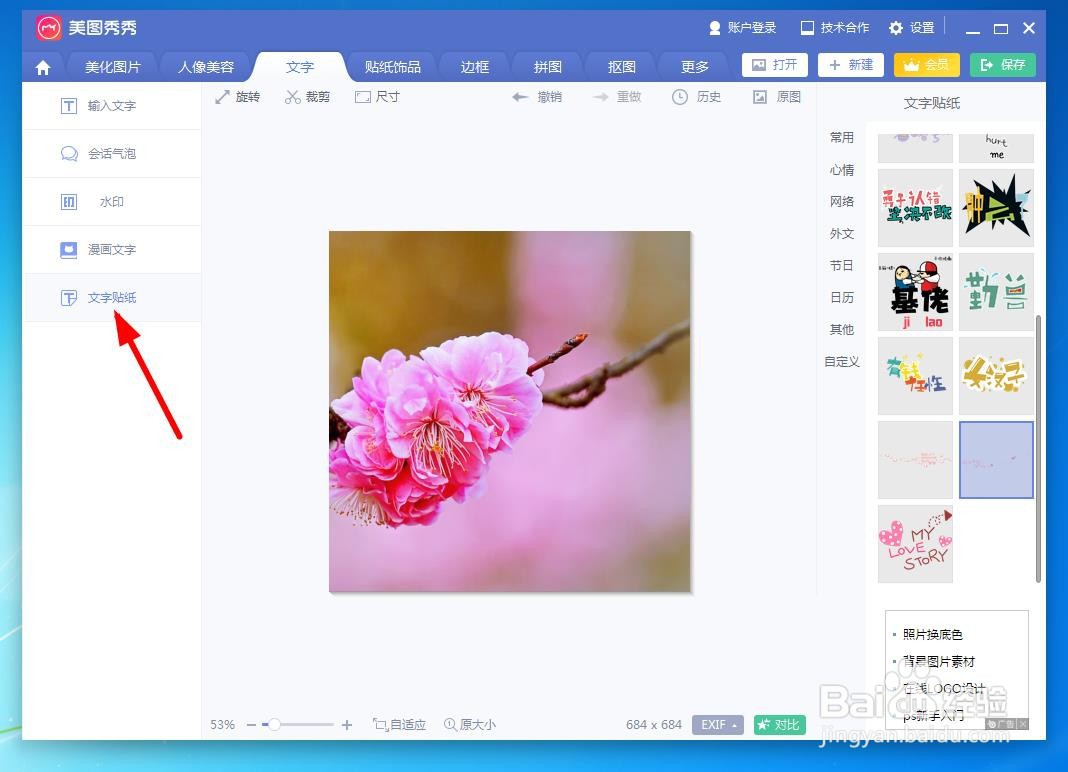This screenshot has height=772, width=1068.
Task: Open the 背景图片素材 link
Action: pos(939,662)
